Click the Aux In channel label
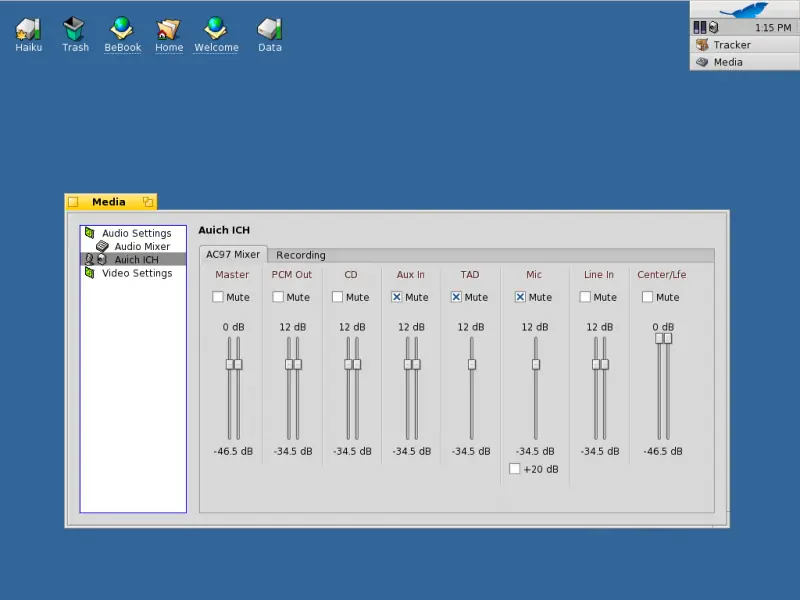Viewport: 800px width, 600px height. [410, 274]
